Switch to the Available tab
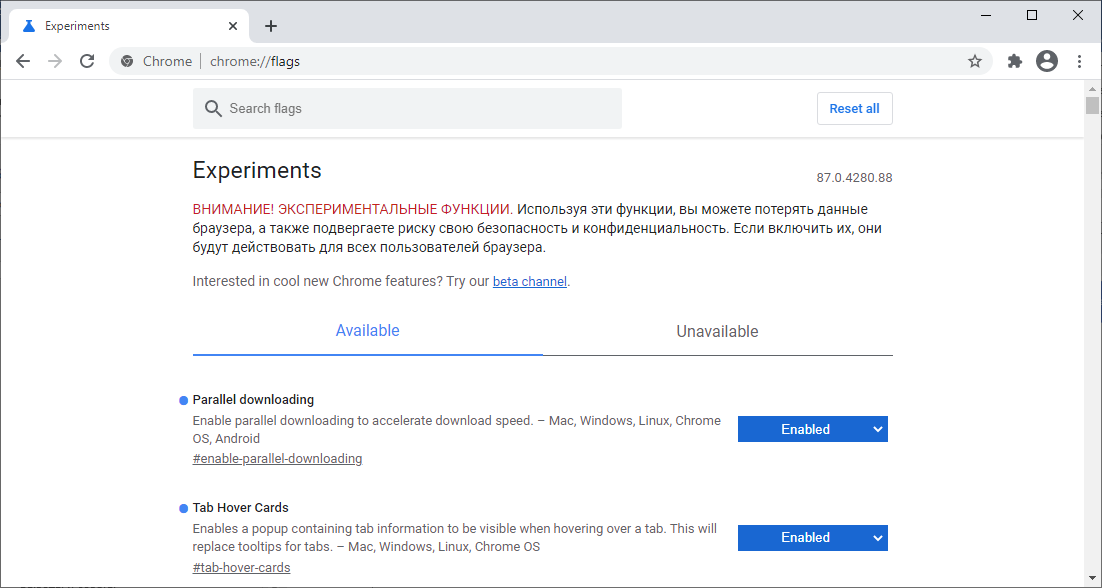The height and width of the screenshot is (588, 1102). (x=367, y=331)
